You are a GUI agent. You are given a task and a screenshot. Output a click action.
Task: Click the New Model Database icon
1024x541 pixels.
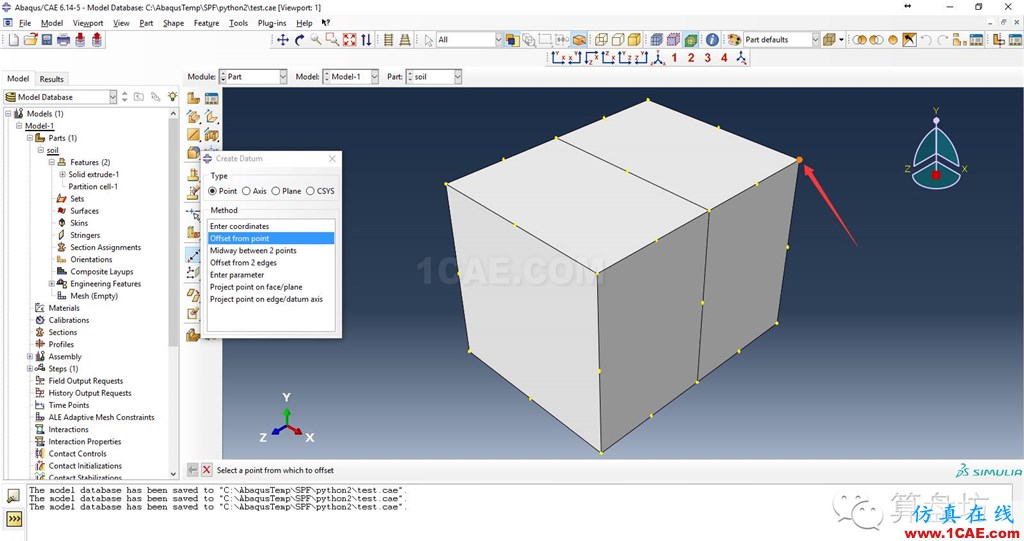click(x=14, y=41)
